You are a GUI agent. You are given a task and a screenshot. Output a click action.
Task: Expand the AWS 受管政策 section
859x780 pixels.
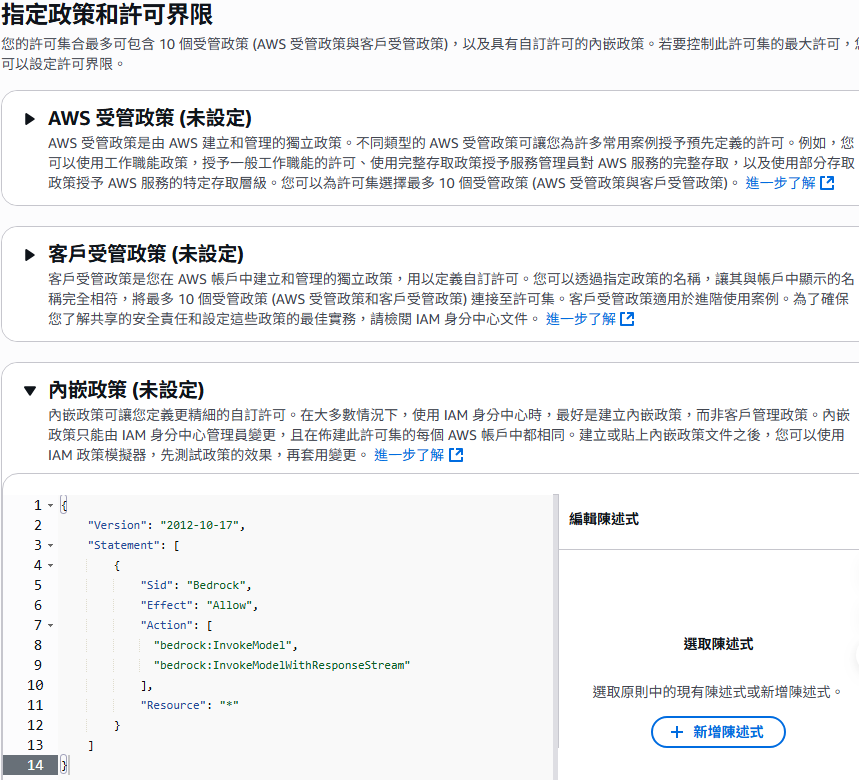pyautogui.click(x=30, y=119)
